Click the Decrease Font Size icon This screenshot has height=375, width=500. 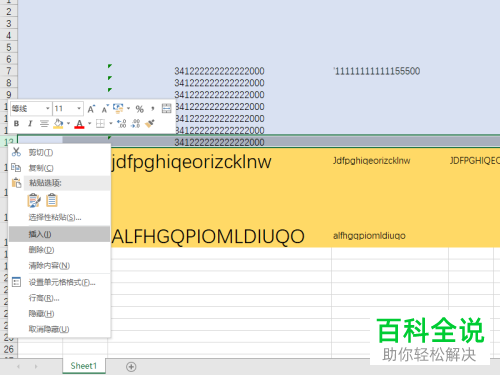pyautogui.click(x=105, y=109)
